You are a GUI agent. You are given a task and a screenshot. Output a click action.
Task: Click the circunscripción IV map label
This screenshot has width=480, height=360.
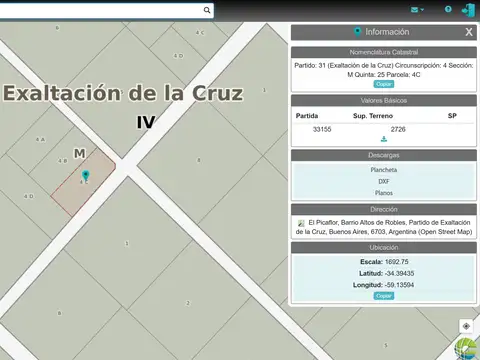tap(146, 122)
